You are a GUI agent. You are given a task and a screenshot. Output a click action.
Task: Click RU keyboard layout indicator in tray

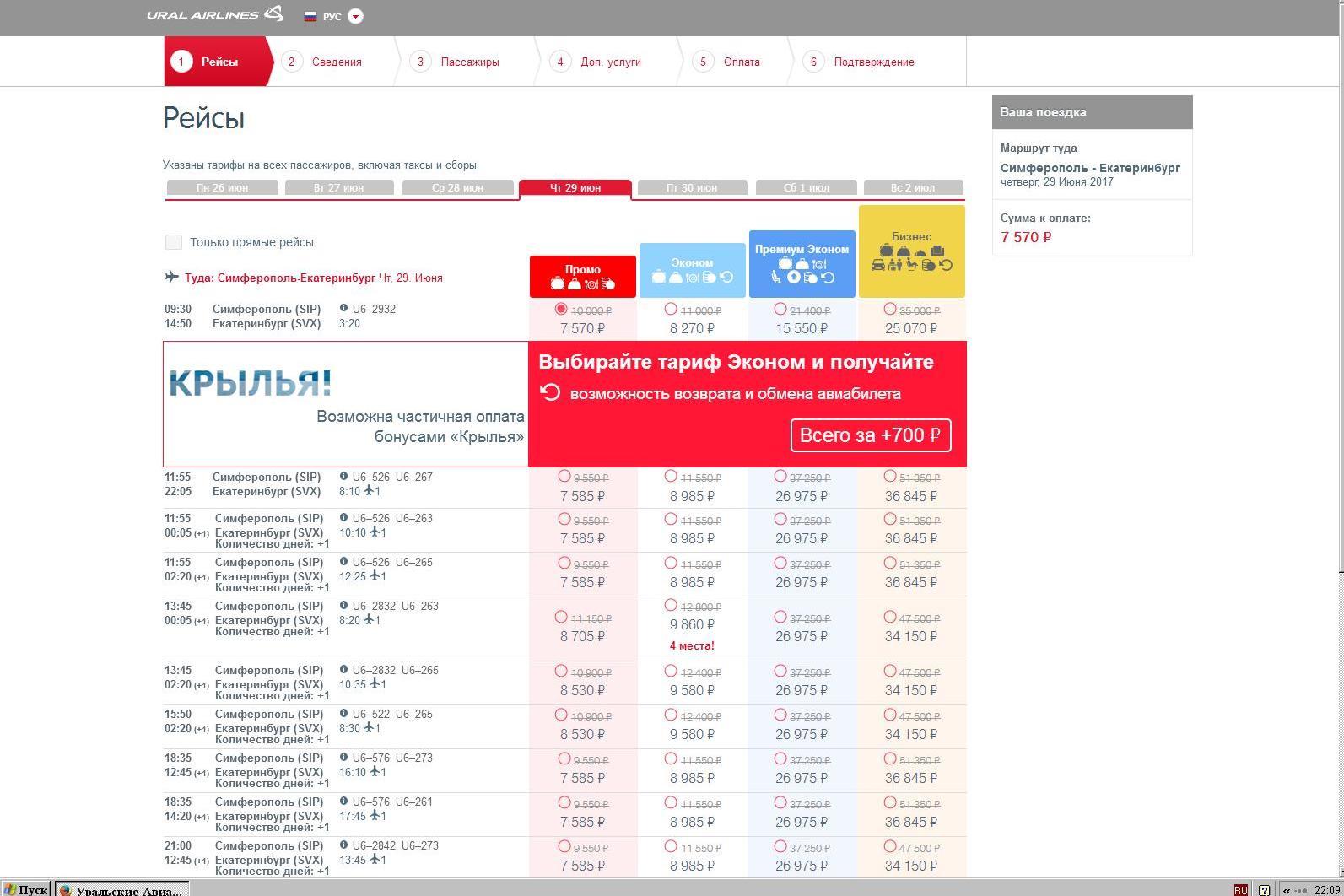(x=1240, y=889)
